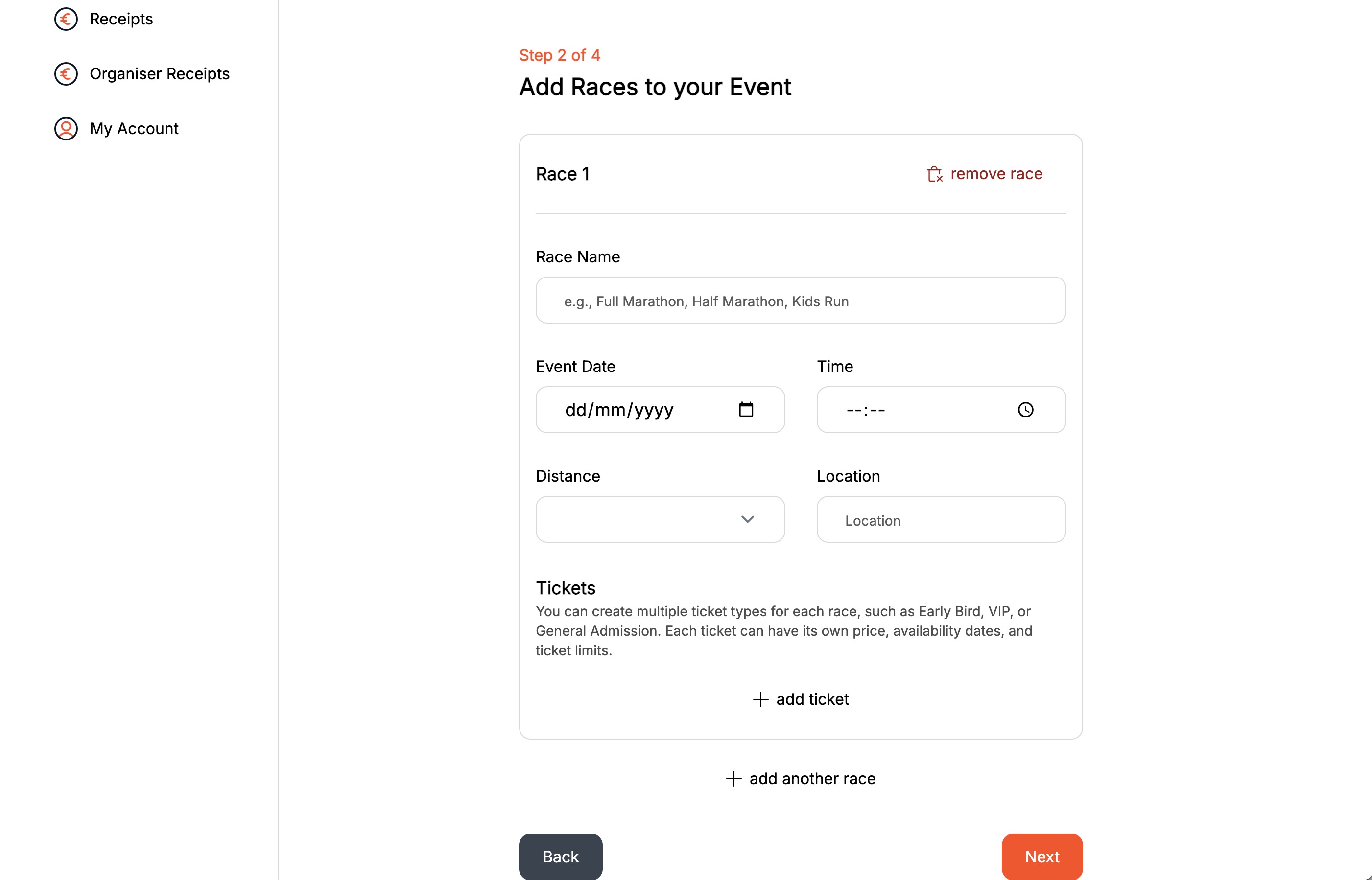Click the My Account user icon

click(x=66, y=129)
